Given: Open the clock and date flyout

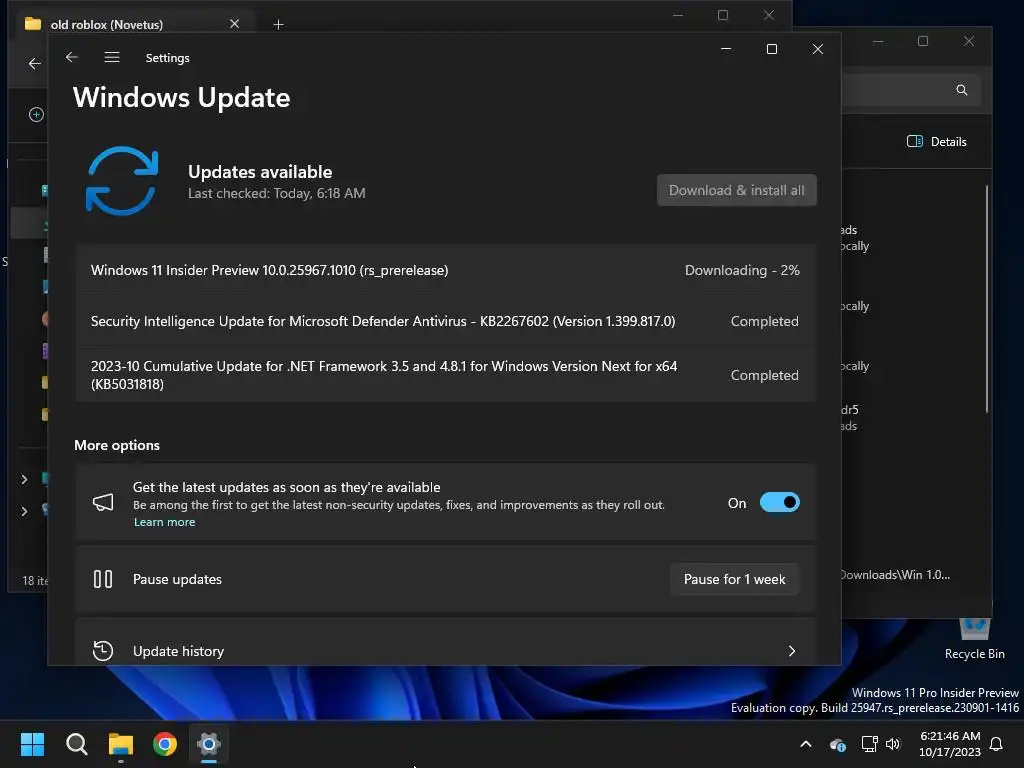Looking at the screenshot, I should (950, 744).
